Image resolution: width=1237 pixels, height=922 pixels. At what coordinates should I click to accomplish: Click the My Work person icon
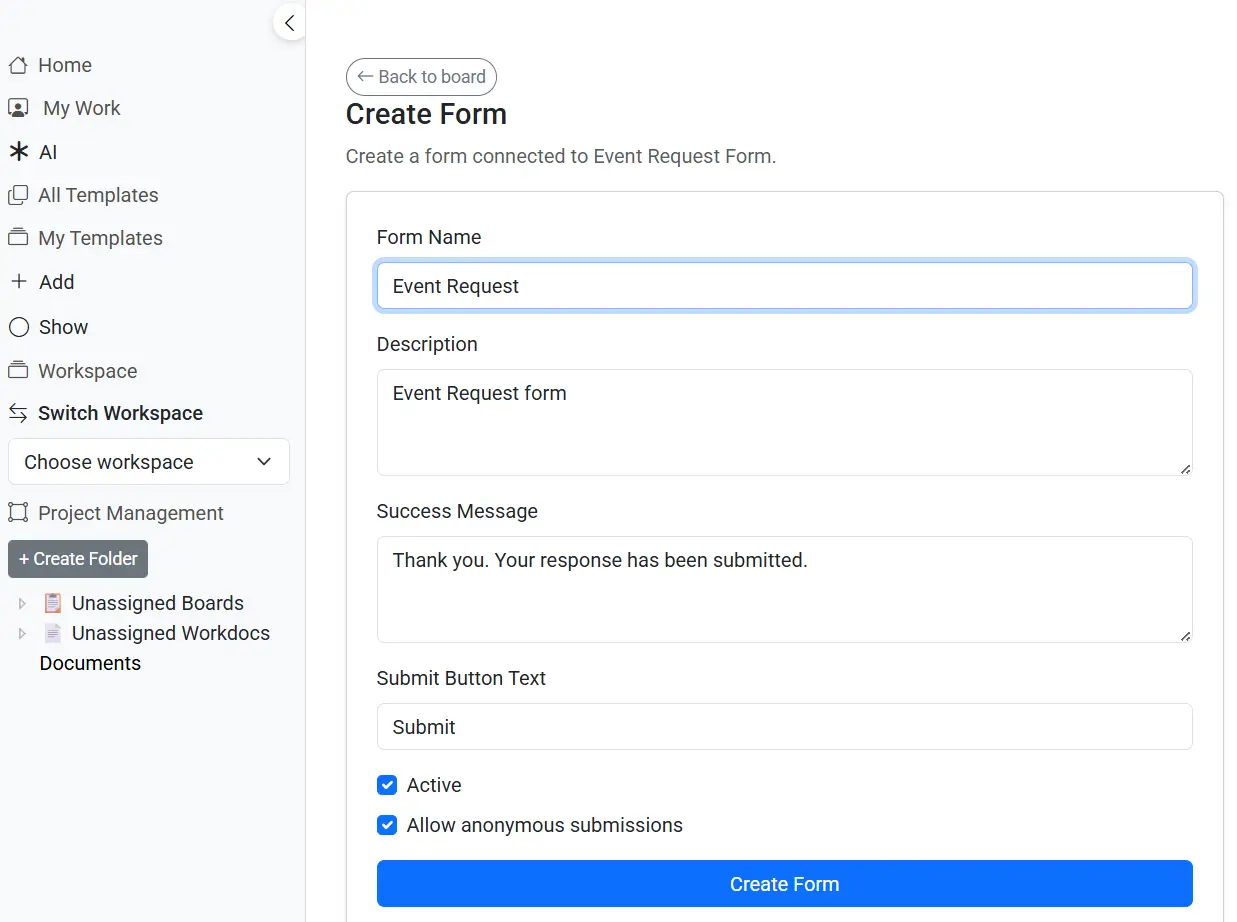point(18,108)
